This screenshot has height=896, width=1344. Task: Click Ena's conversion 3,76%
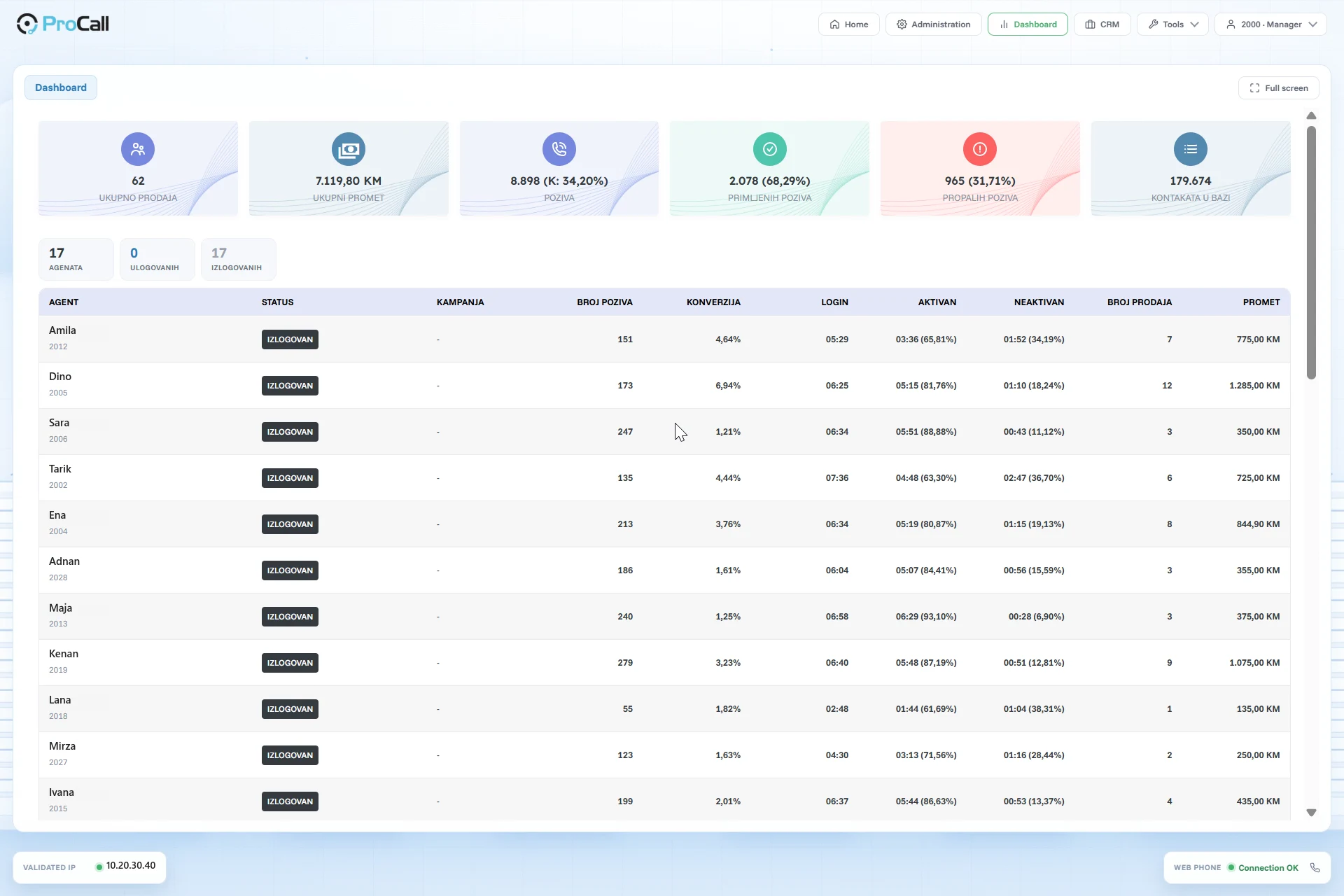coord(728,524)
